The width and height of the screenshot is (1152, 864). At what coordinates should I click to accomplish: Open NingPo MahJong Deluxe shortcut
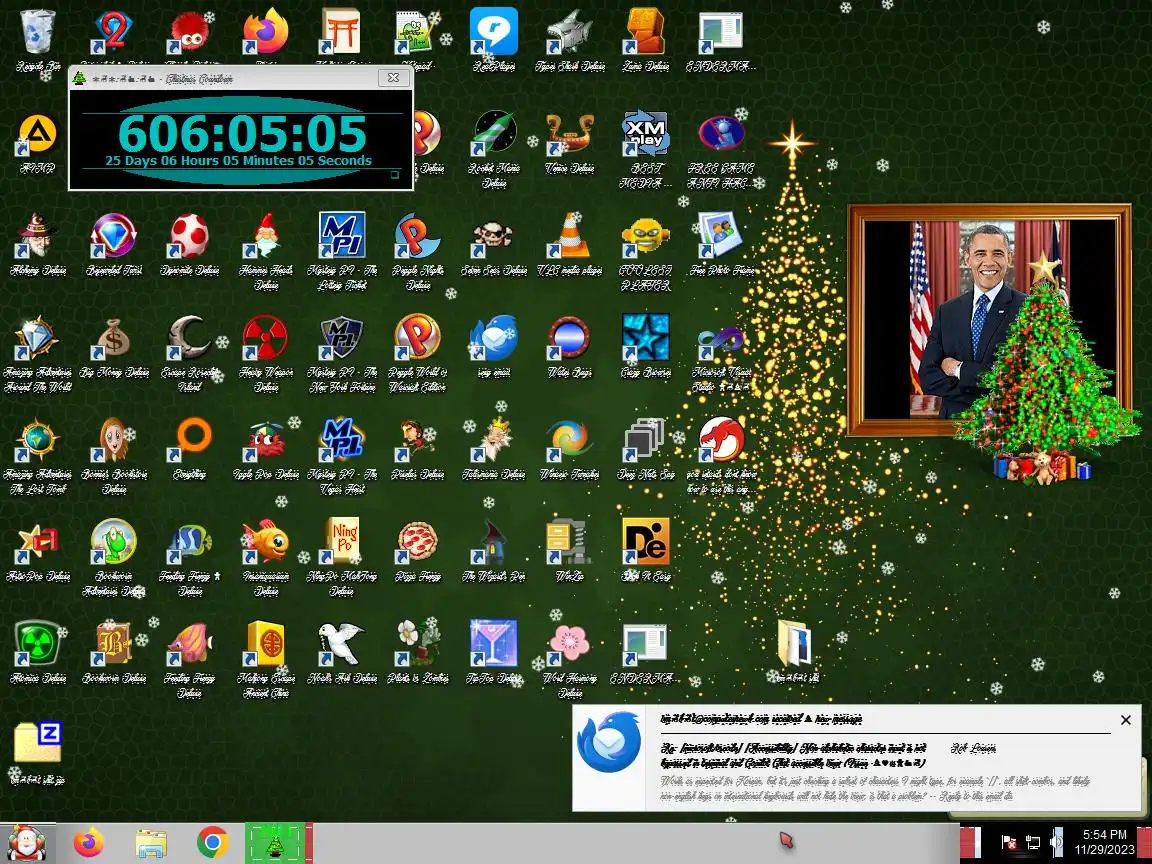(x=342, y=543)
